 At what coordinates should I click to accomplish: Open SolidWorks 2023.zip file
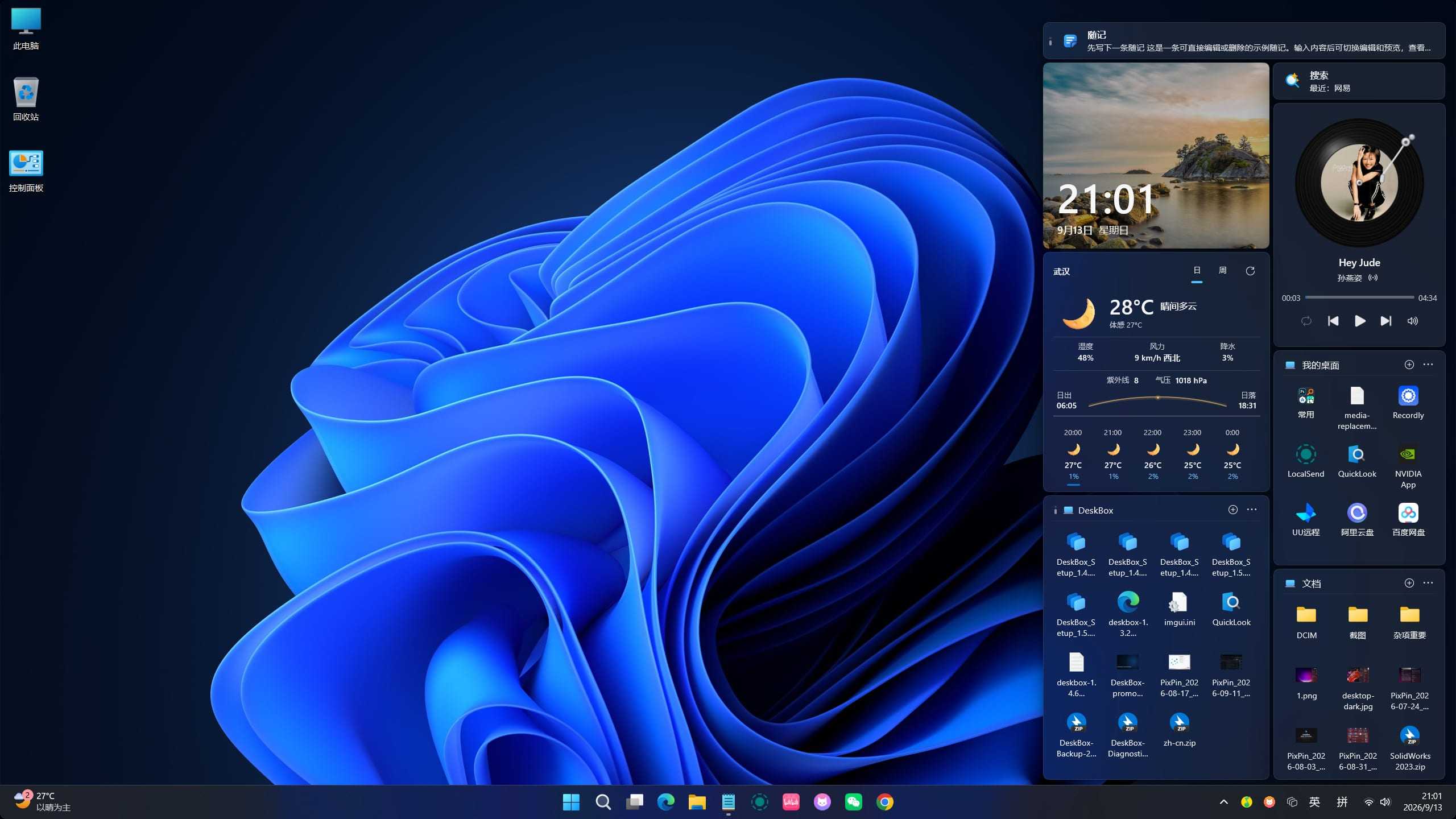pos(1409,748)
